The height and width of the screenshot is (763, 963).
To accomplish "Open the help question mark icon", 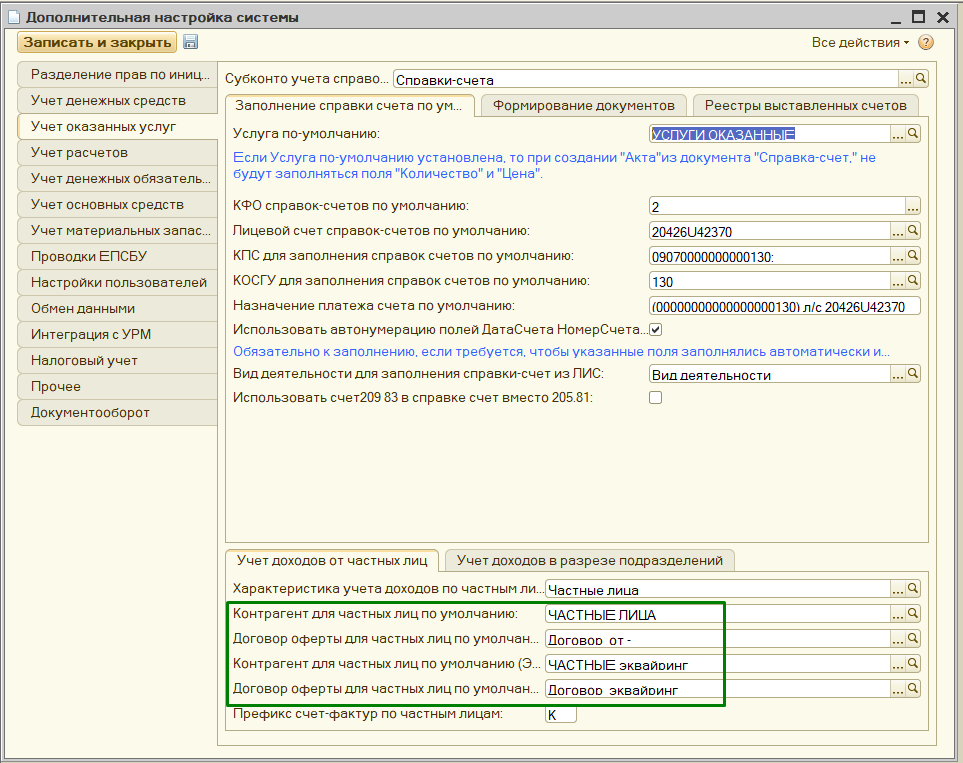I will tap(926, 43).
